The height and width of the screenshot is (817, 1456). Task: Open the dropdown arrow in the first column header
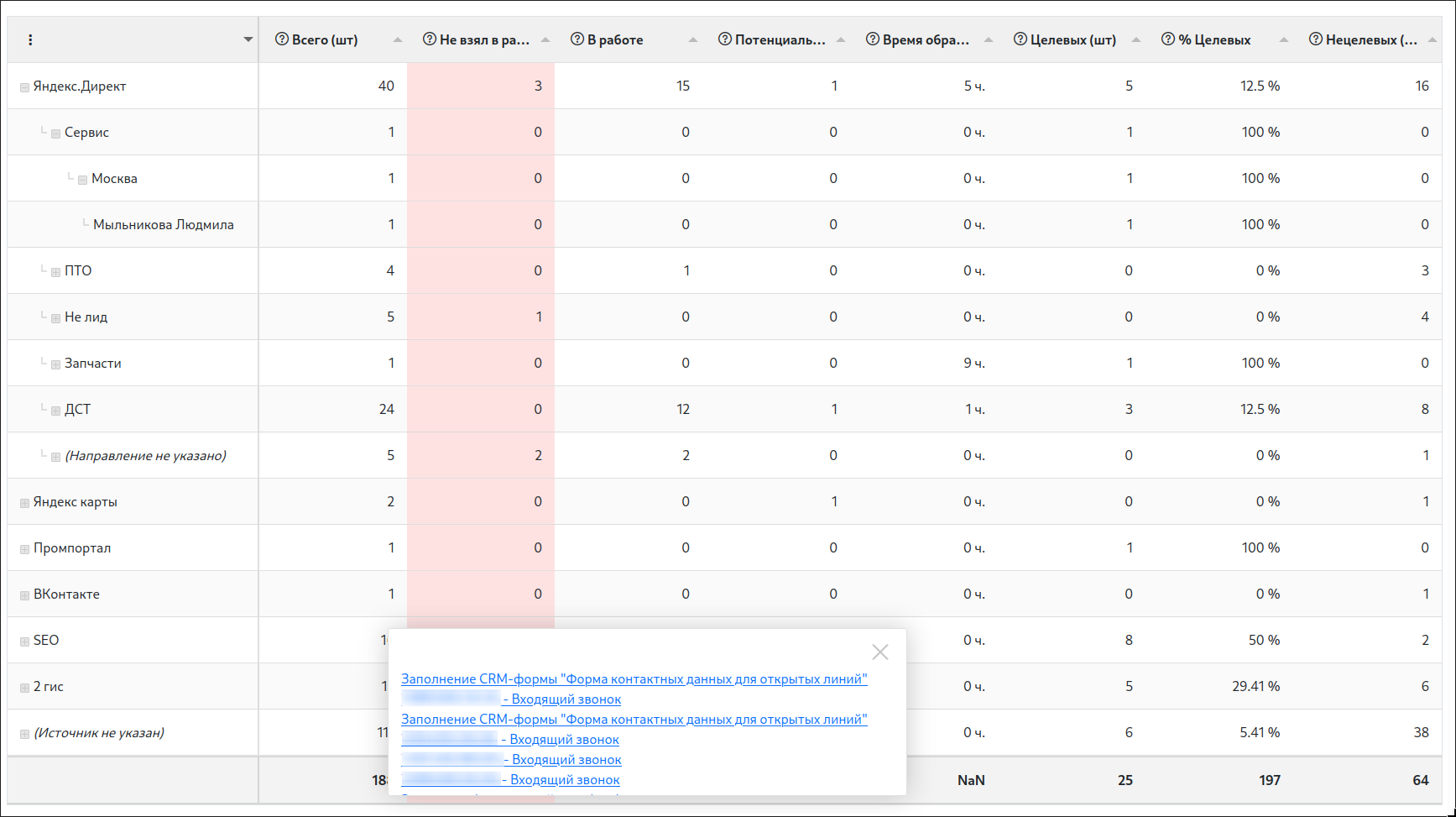click(248, 40)
